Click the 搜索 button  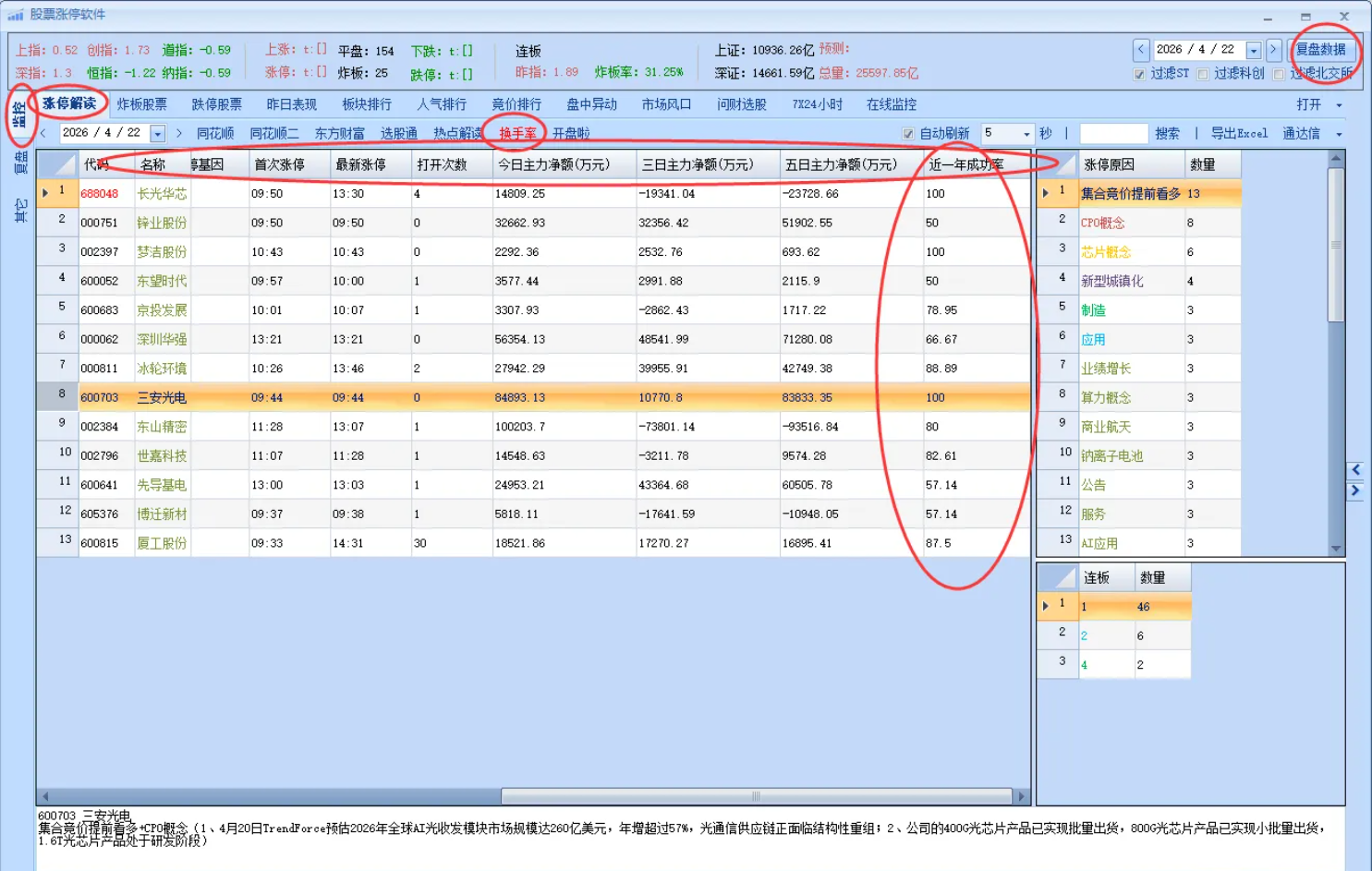click(1166, 132)
